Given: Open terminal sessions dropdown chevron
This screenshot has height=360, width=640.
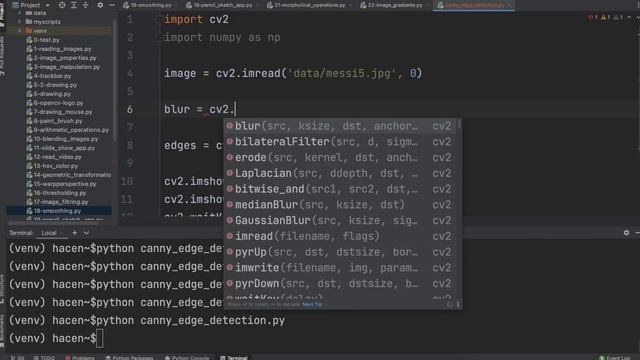Looking at the screenshot, I should [x=86, y=233].
